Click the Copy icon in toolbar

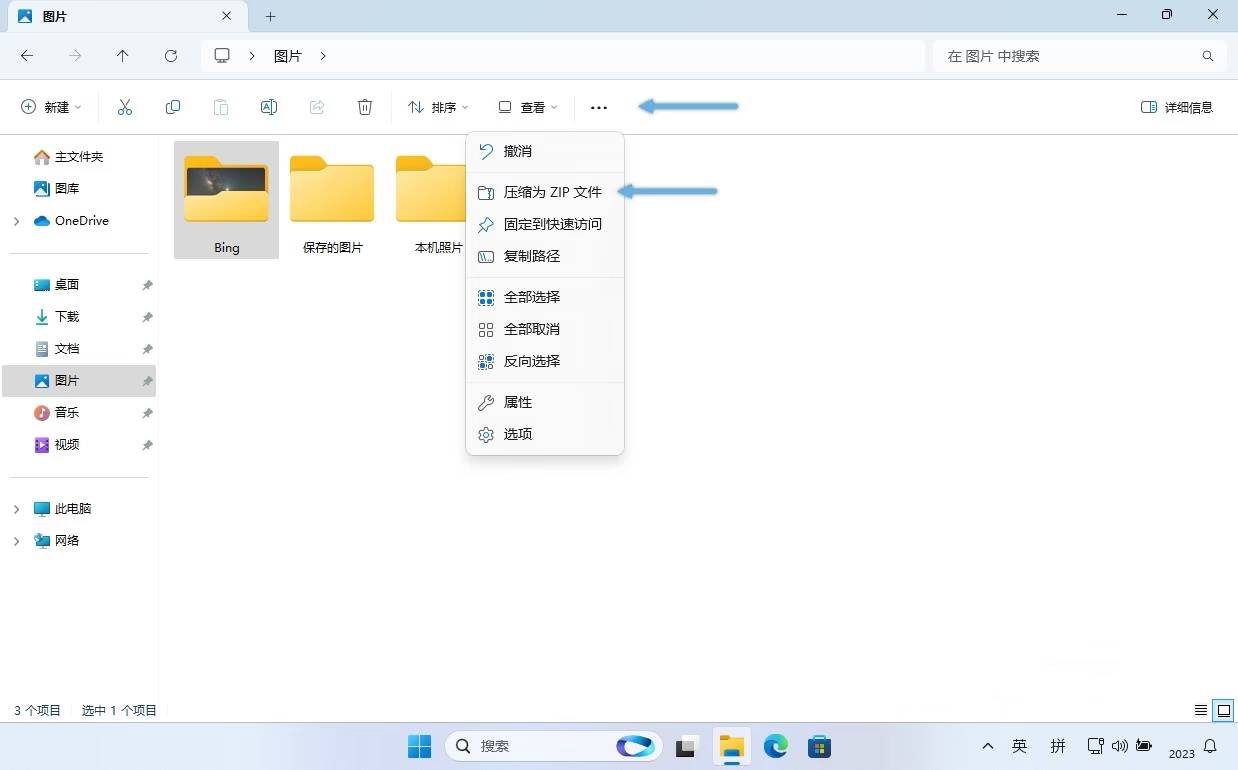coord(173,107)
